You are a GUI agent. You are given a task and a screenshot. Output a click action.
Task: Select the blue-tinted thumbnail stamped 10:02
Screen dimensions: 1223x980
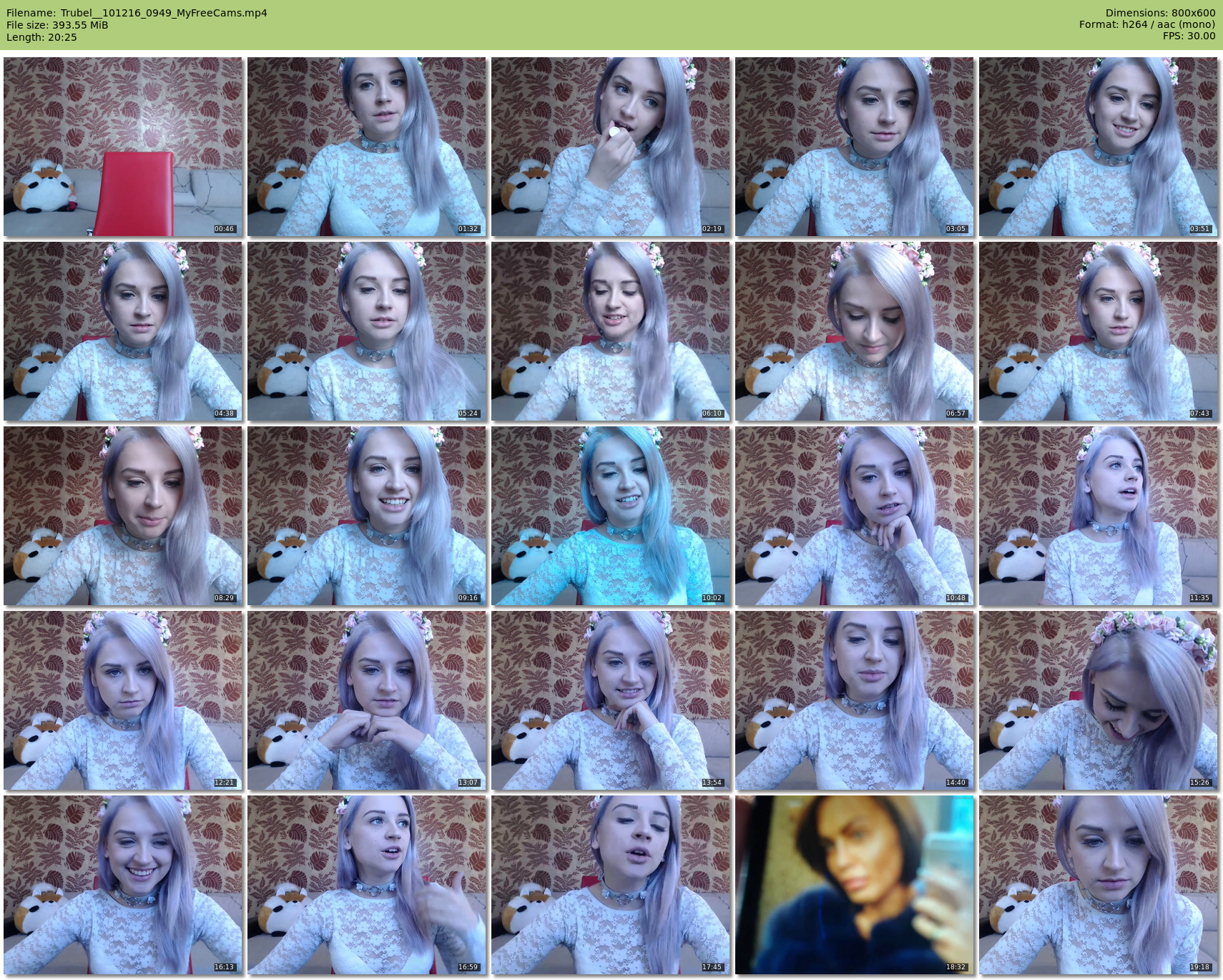point(611,516)
